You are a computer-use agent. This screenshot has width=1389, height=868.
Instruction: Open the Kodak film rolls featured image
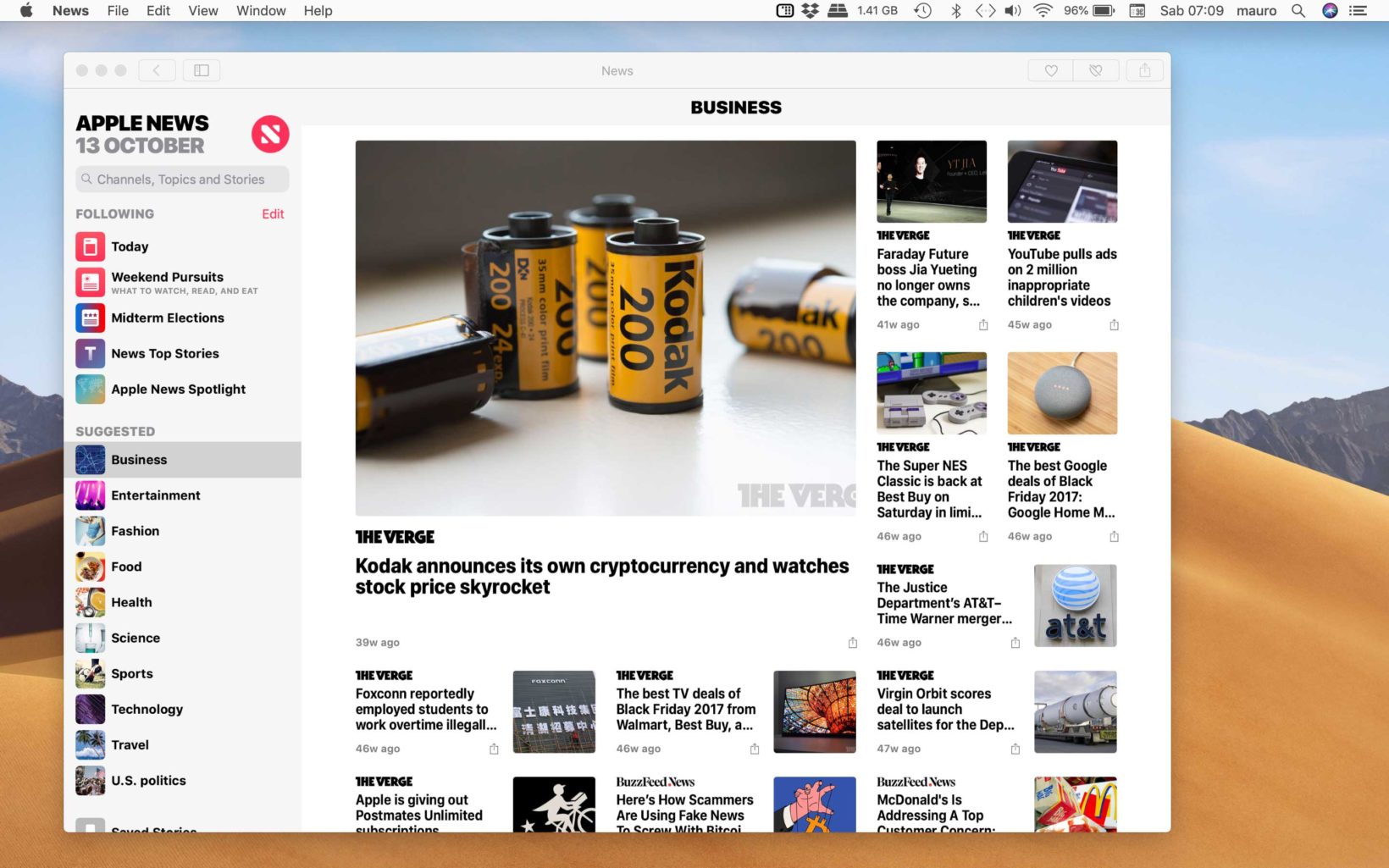click(x=606, y=328)
